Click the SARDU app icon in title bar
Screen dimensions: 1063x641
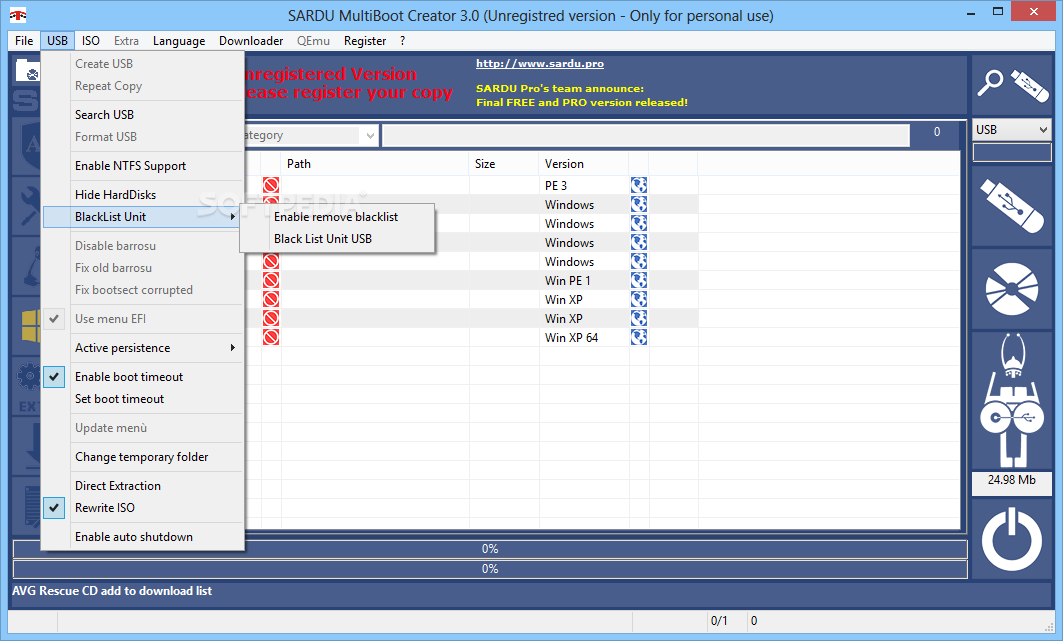click(x=18, y=15)
